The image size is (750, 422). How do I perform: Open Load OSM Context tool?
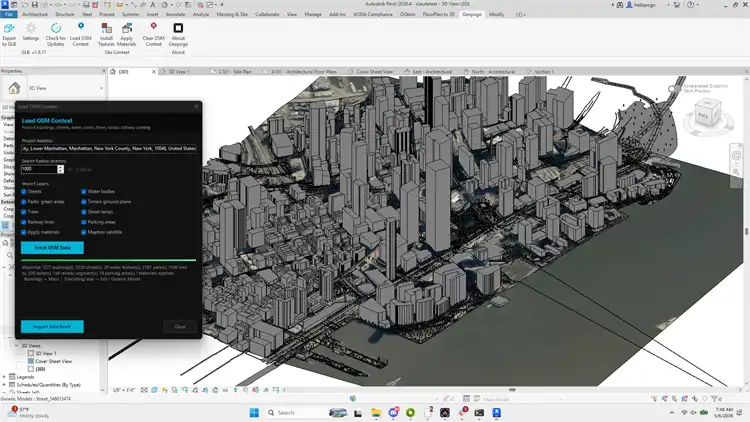(80, 34)
